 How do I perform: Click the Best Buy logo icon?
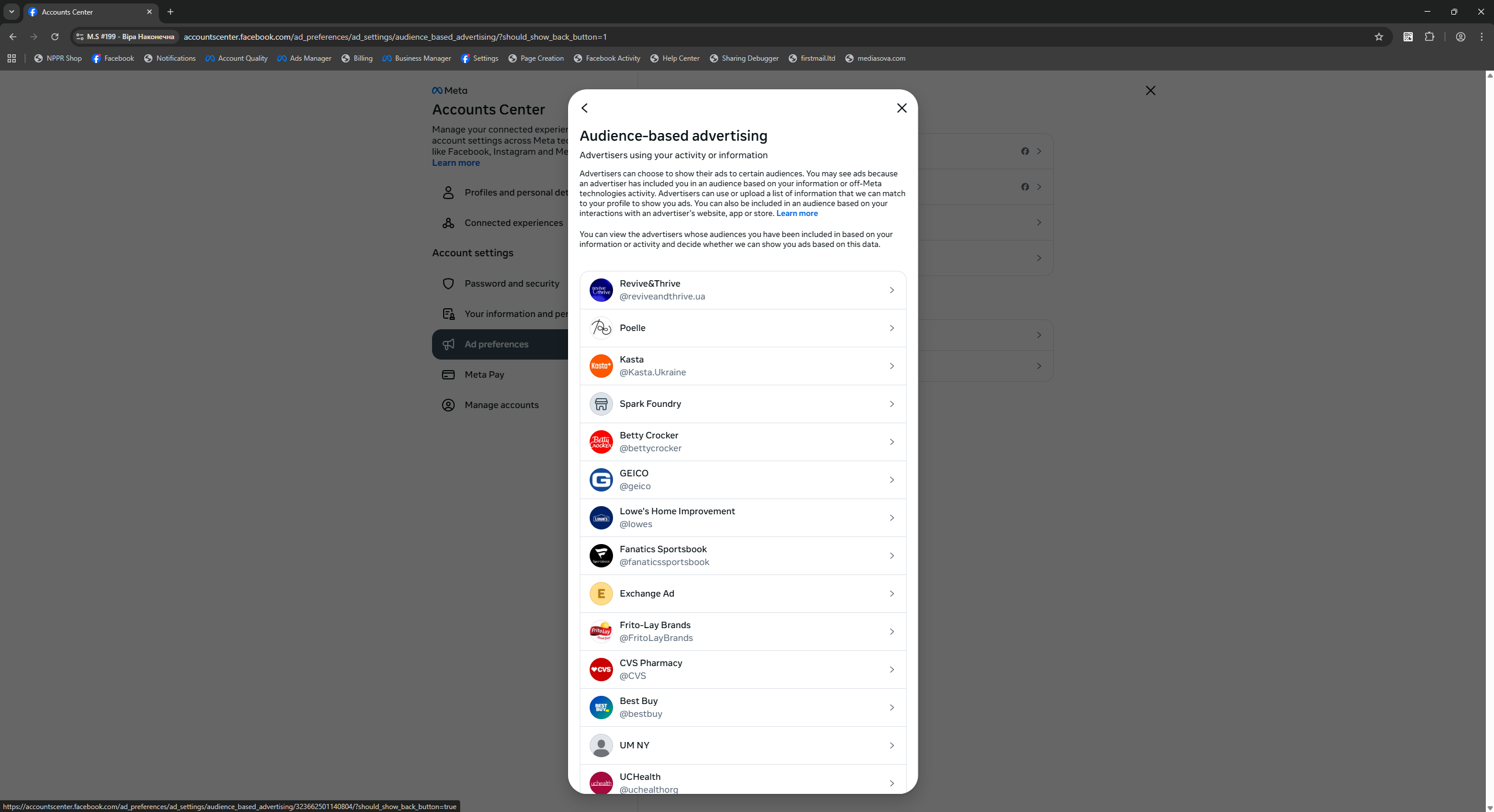601,708
